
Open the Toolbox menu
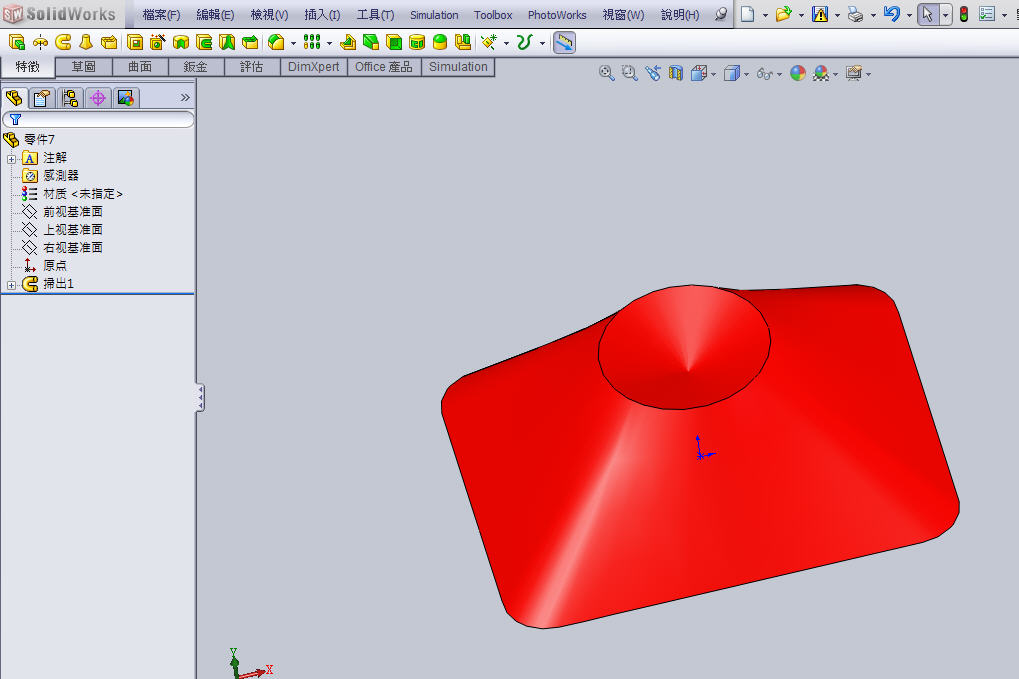493,14
